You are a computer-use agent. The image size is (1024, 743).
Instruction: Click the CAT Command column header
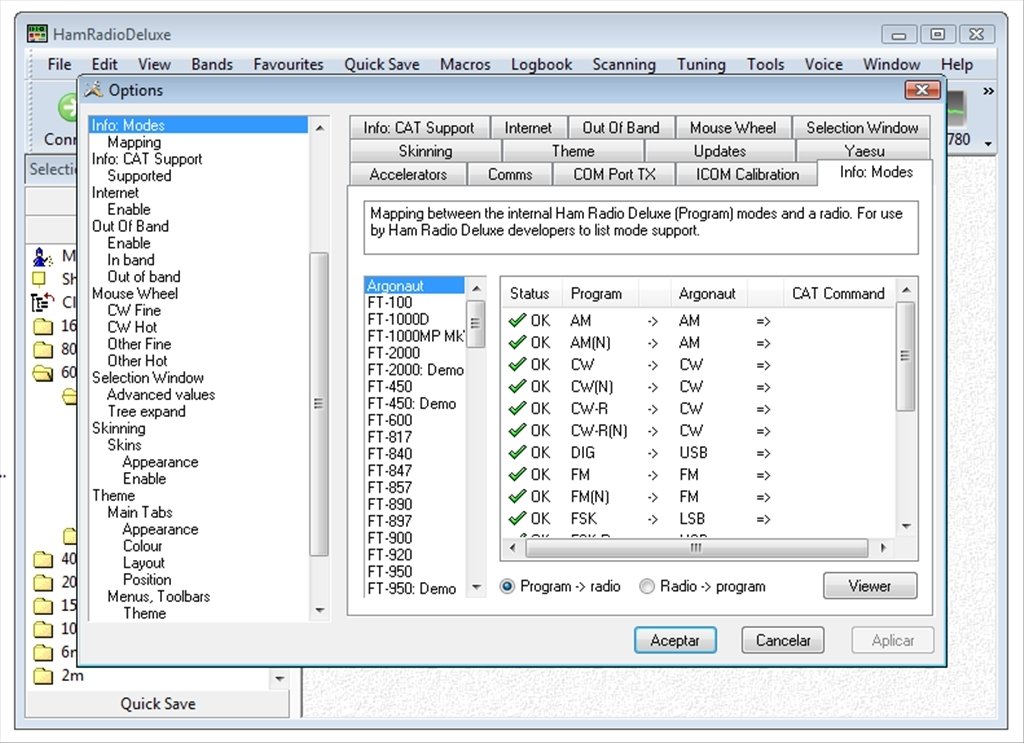pos(839,293)
